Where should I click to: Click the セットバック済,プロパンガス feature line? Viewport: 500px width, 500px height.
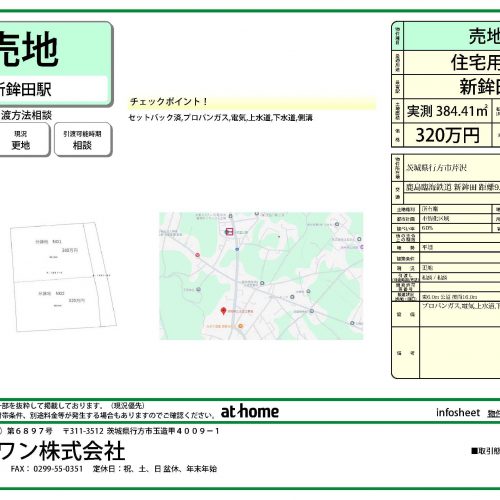pos(220,117)
